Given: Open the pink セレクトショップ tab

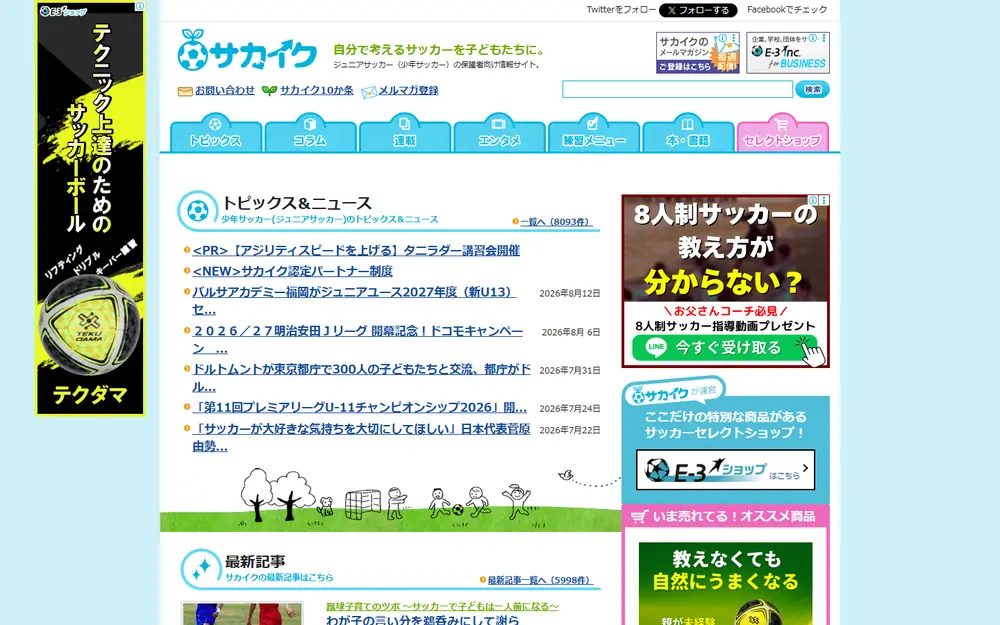Looking at the screenshot, I should click(783, 133).
